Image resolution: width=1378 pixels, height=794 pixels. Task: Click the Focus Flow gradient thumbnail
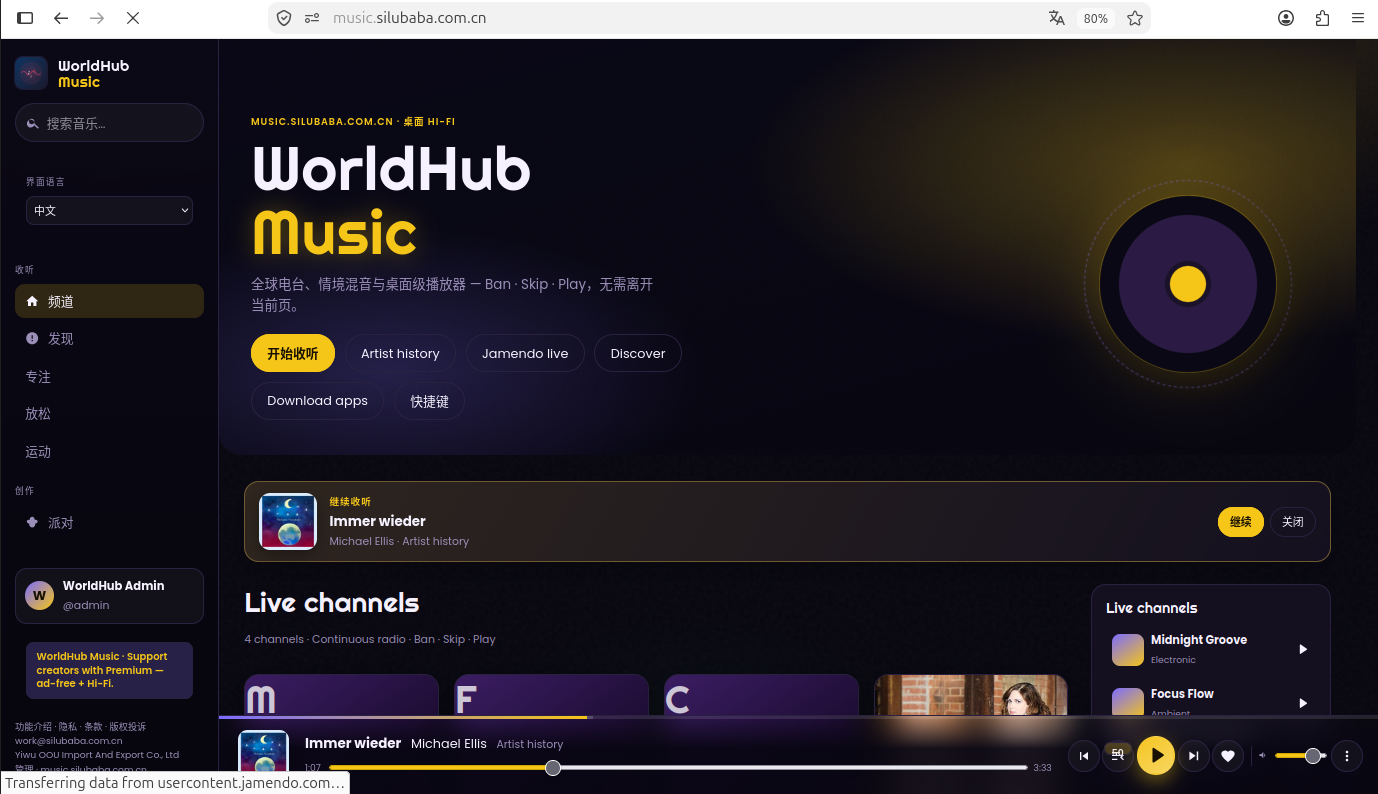(x=1128, y=702)
